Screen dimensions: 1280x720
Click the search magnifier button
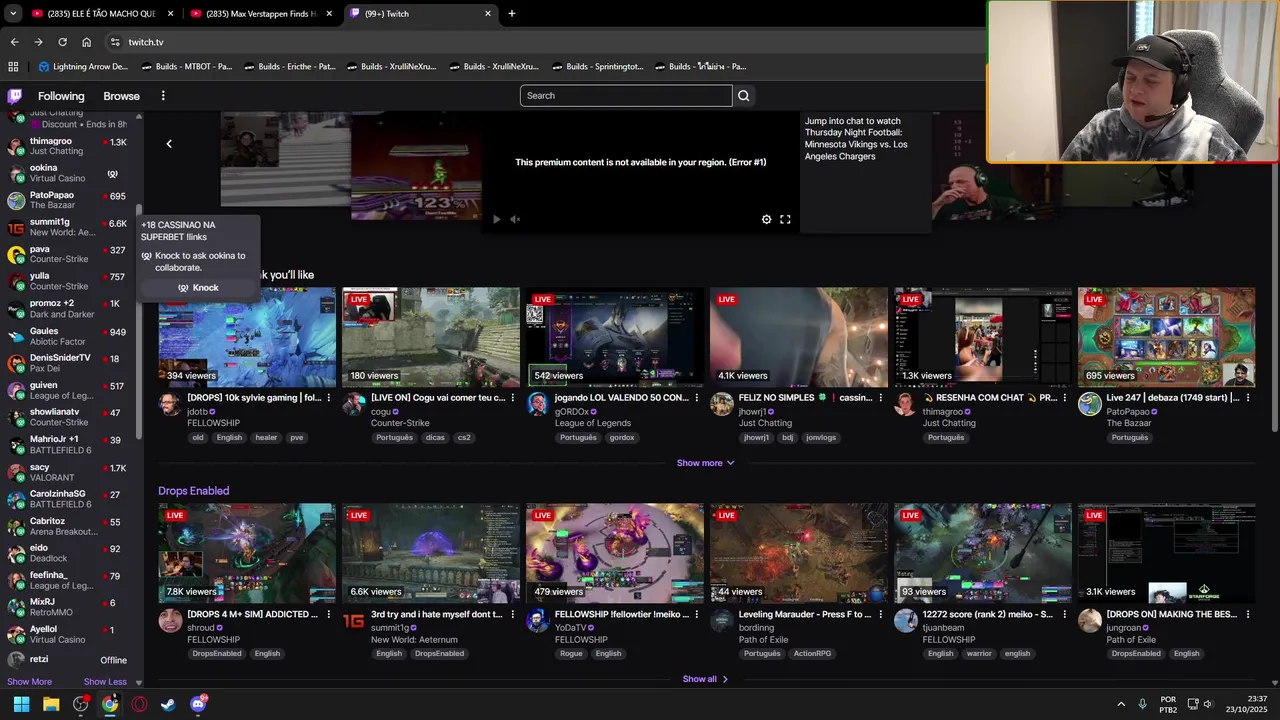[x=743, y=96]
